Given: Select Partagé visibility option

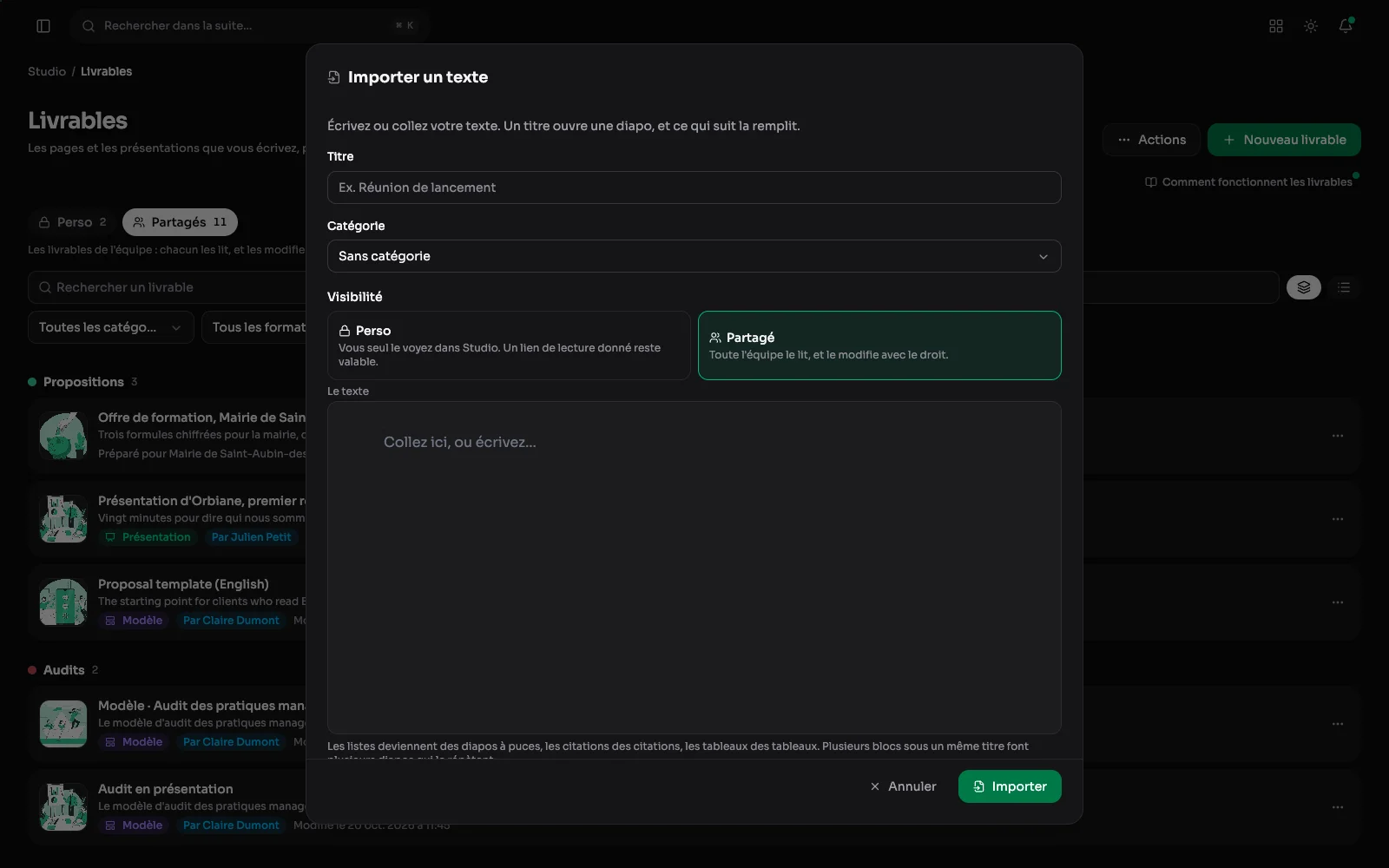Looking at the screenshot, I should 879,345.
